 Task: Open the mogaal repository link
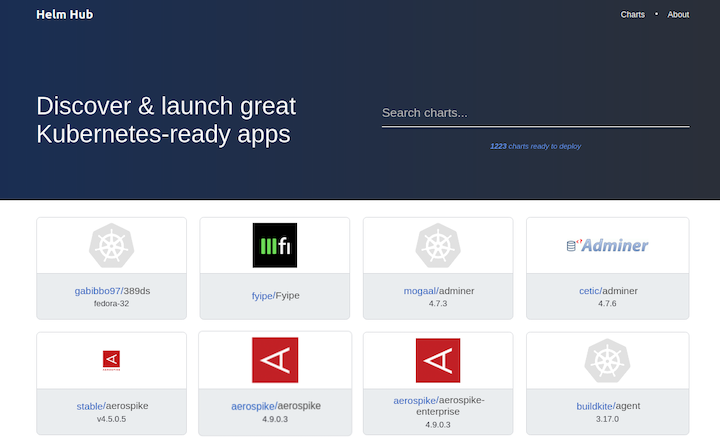[422, 291]
